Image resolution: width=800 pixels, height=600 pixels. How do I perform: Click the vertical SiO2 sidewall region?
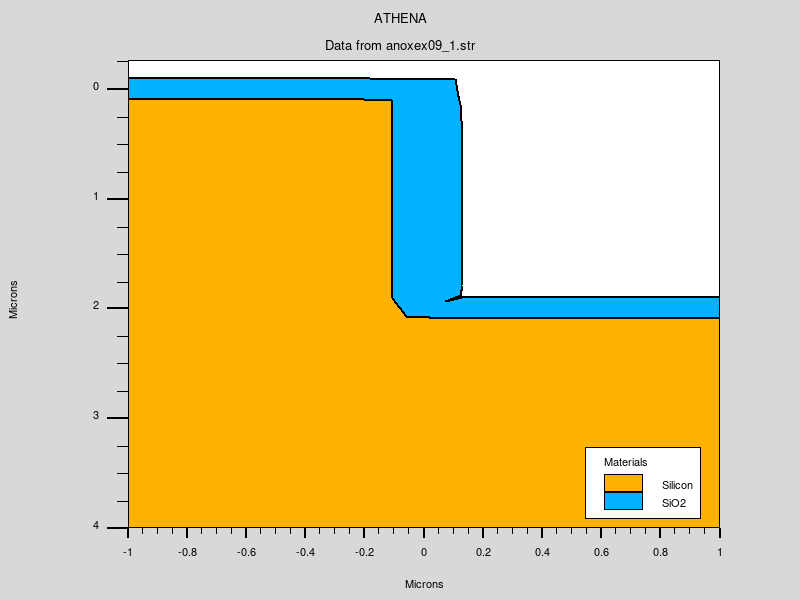pos(426,200)
